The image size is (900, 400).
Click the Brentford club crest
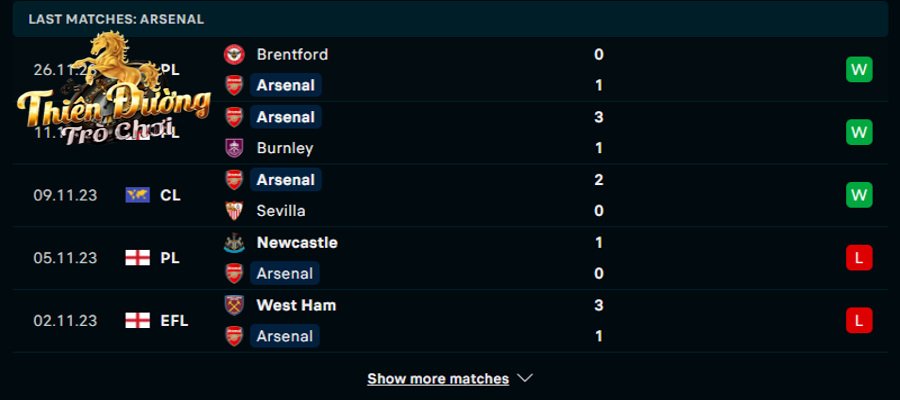[234, 55]
